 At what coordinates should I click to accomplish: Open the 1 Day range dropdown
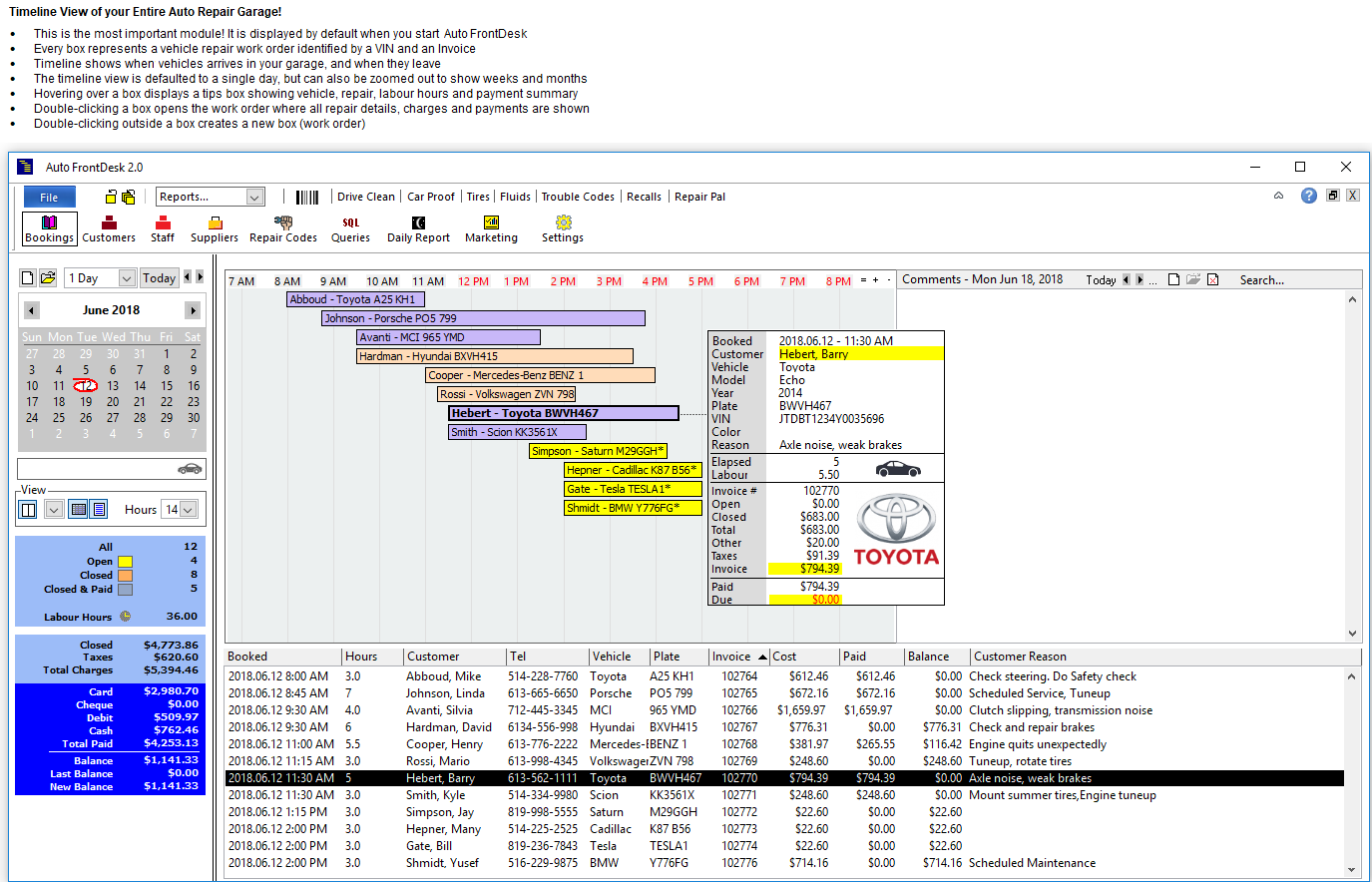[x=127, y=278]
